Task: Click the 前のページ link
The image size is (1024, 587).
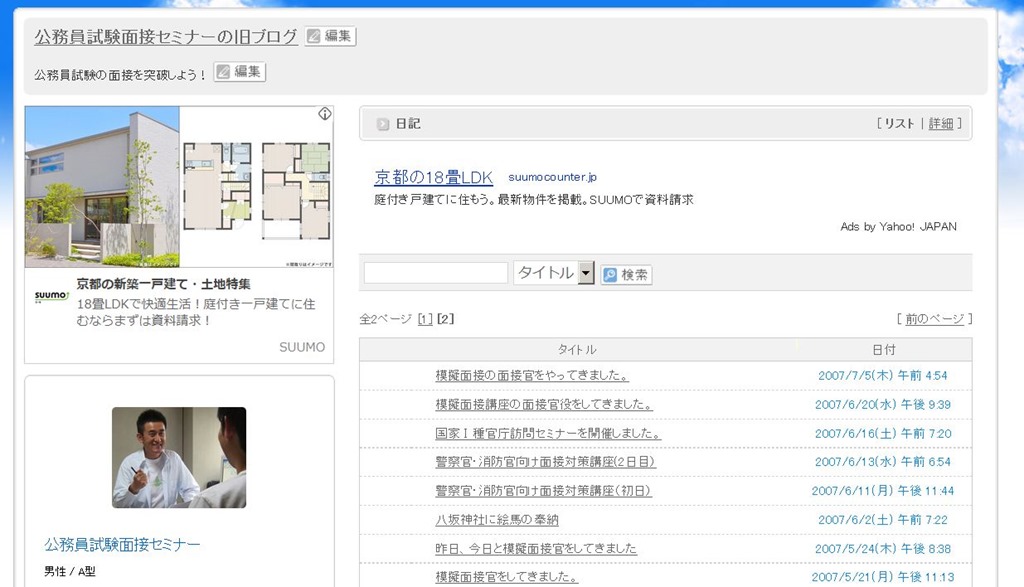Action: (934, 319)
